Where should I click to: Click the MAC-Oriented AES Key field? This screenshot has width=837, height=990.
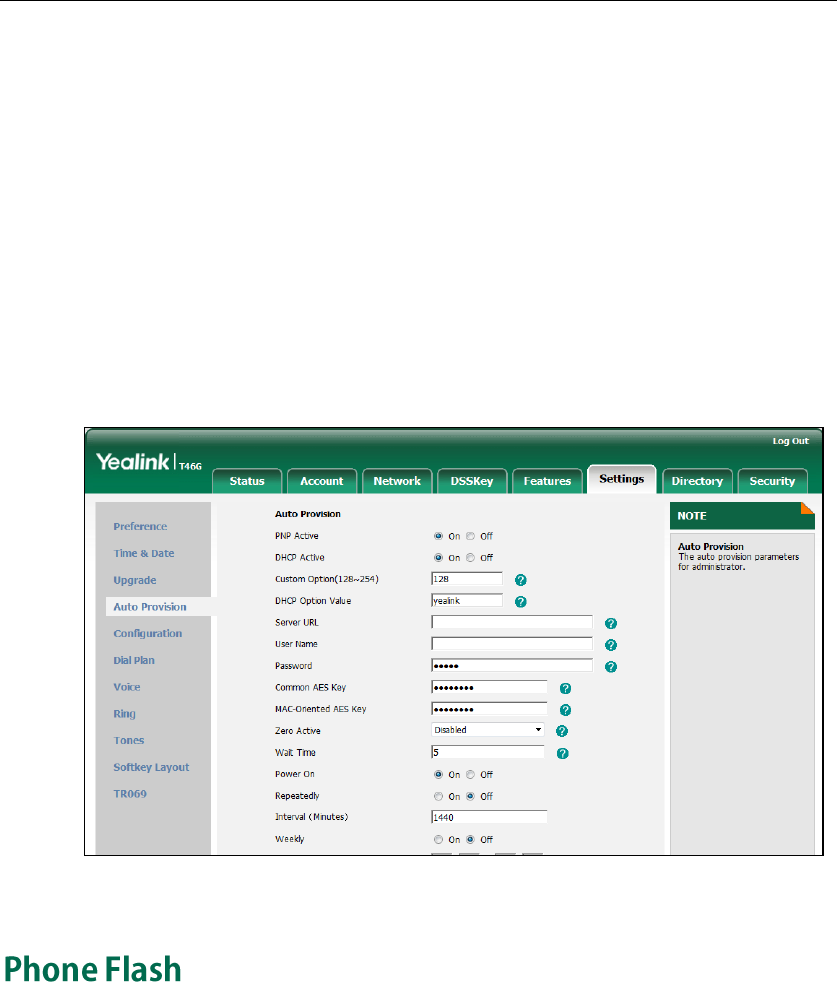tap(489, 709)
